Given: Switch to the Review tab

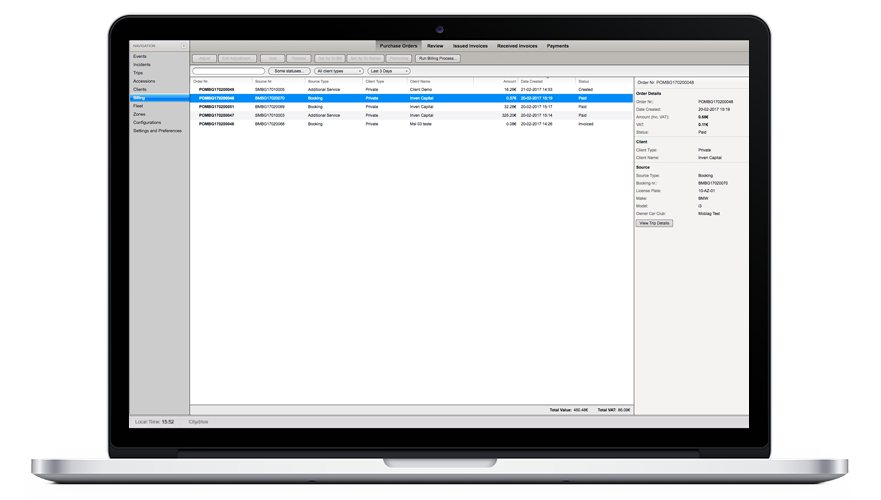Looking at the screenshot, I should coord(435,46).
